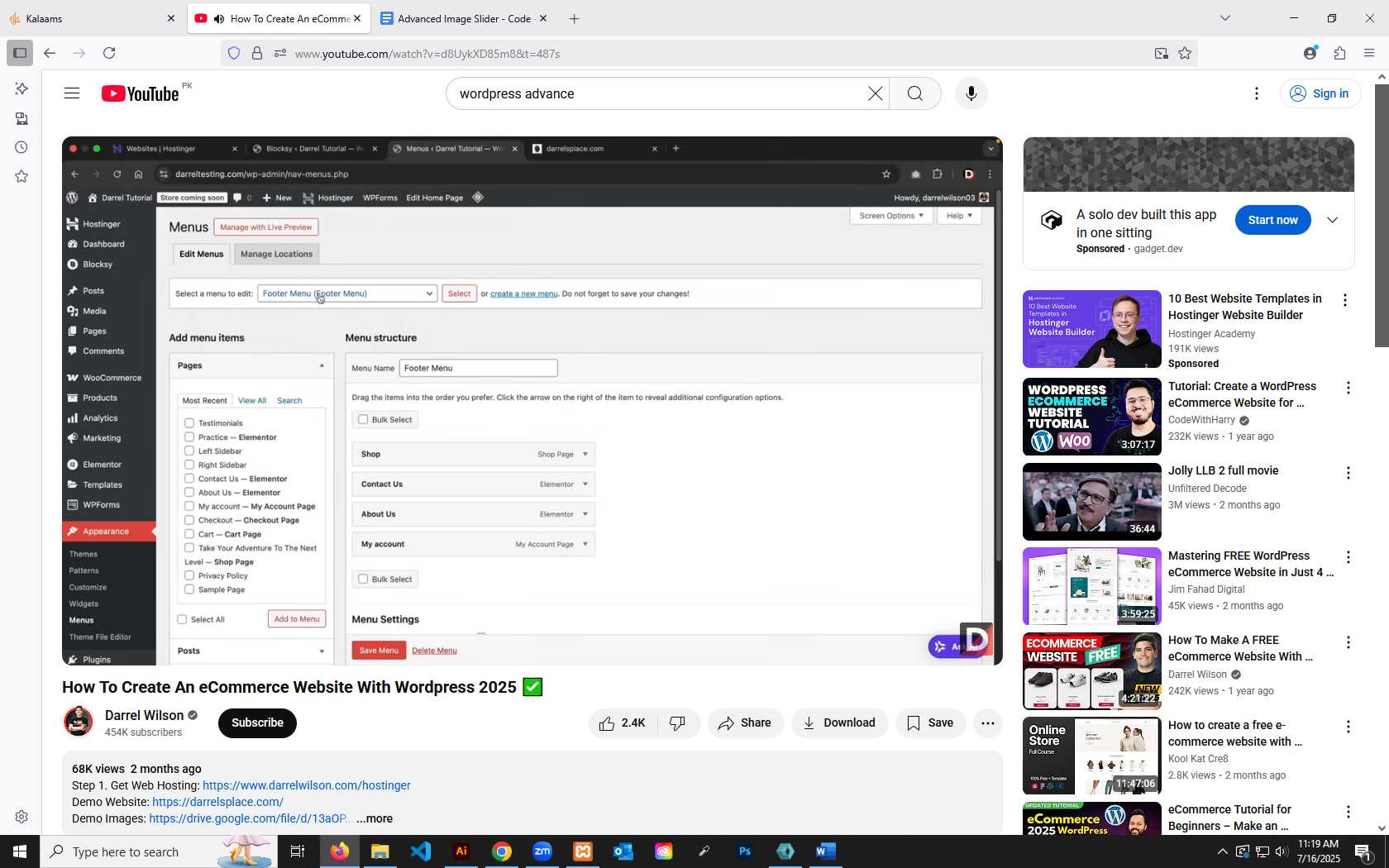Open the Footer Menu select dropdown
Image resolution: width=1389 pixels, height=868 pixels.
[x=347, y=293]
